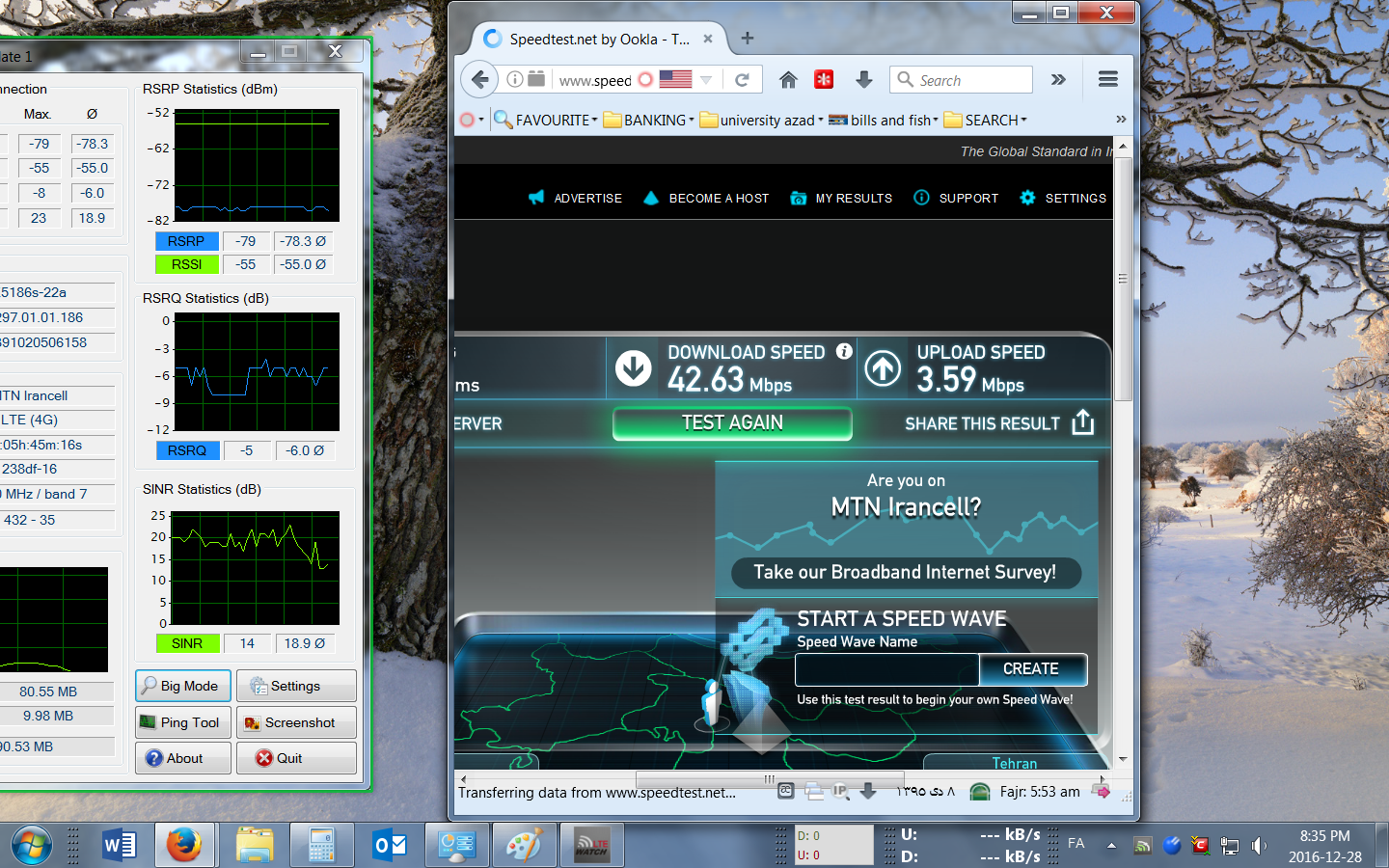Show more bookmarks chevron
The image size is (1389, 868).
coord(1121,120)
